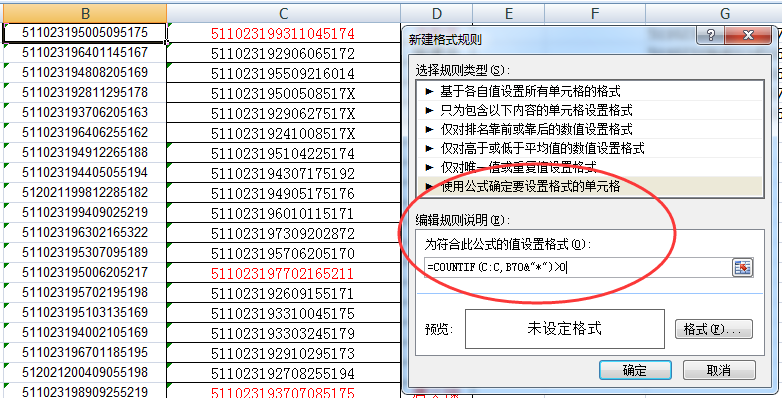The width and height of the screenshot is (782, 398).
Task: Select red cell 511023199311045174
Action: (283, 33)
